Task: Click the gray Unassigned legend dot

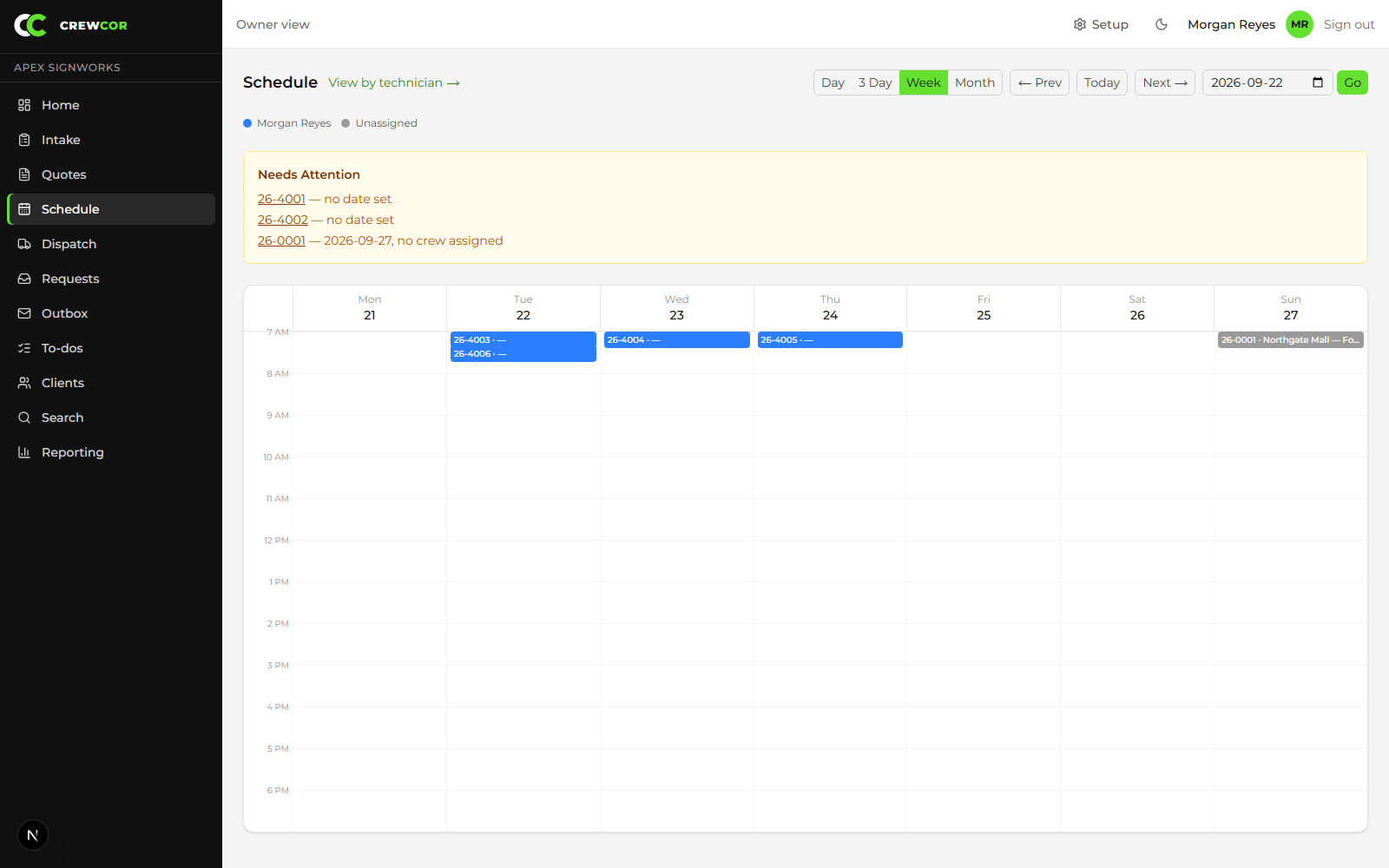Action: (346, 123)
